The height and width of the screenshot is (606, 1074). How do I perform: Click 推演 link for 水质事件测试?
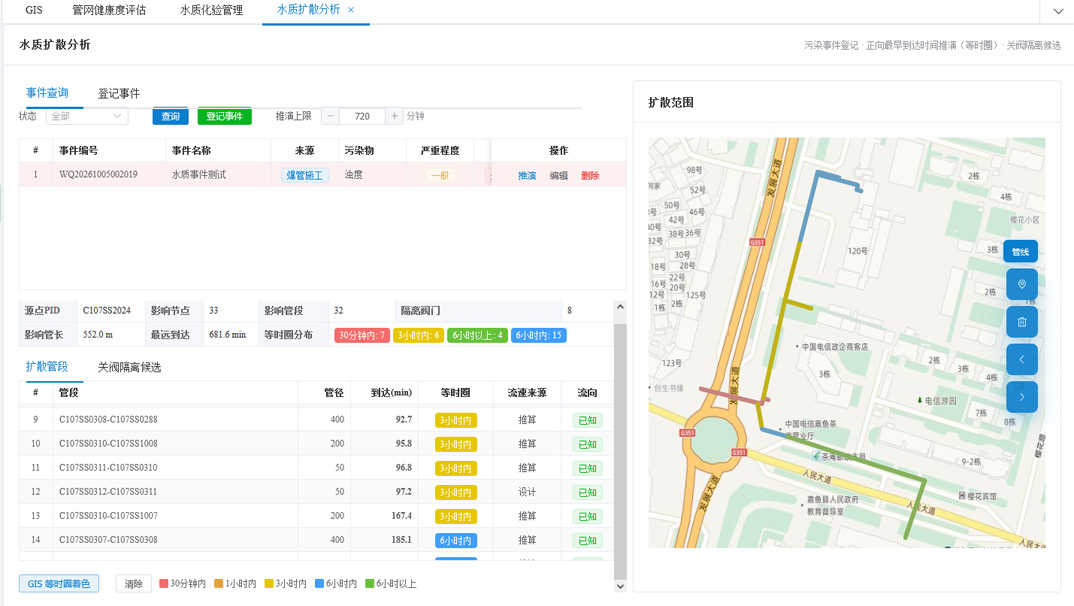pos(527,175)
